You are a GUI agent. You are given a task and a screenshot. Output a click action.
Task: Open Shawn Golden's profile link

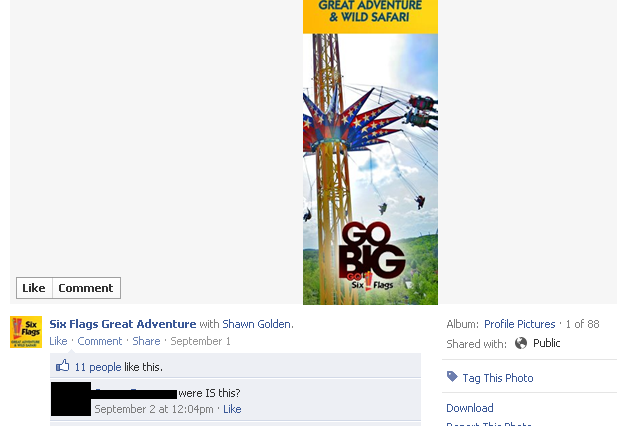[257, 324]
